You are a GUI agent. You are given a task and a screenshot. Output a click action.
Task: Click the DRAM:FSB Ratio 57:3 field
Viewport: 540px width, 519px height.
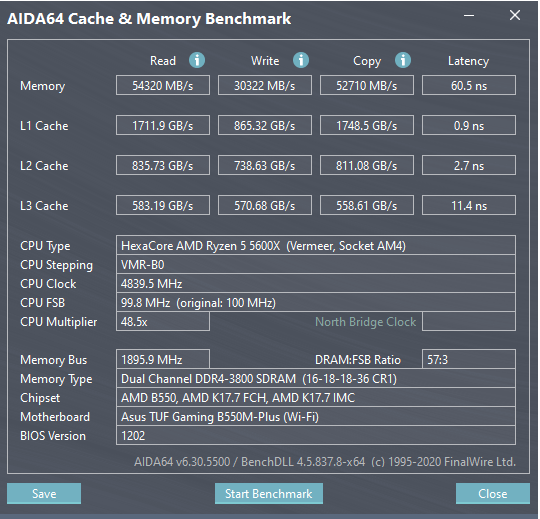[x=469, y=360]
